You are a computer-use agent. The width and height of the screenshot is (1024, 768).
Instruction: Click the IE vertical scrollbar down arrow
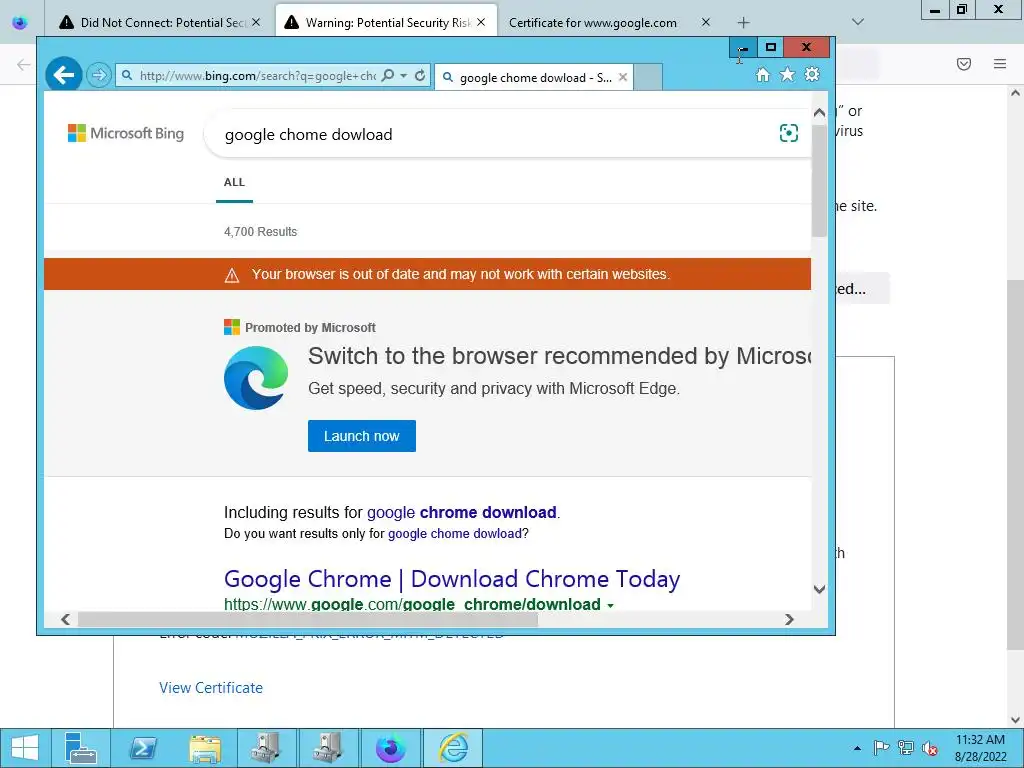click(x=820, y=589)
